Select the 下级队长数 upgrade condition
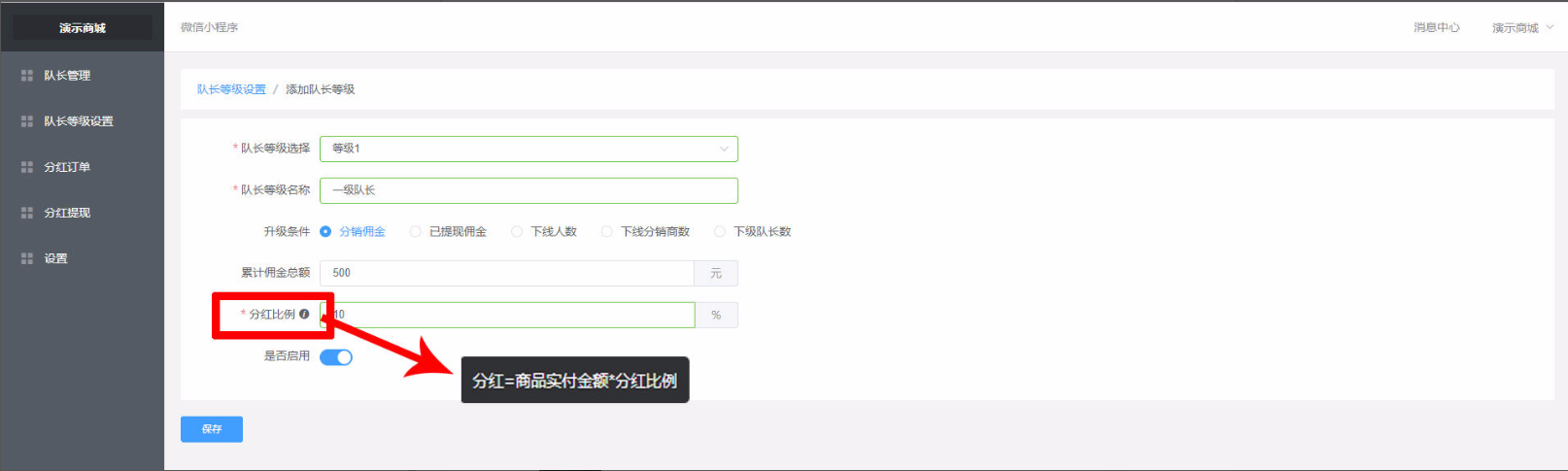 (752, 231)
